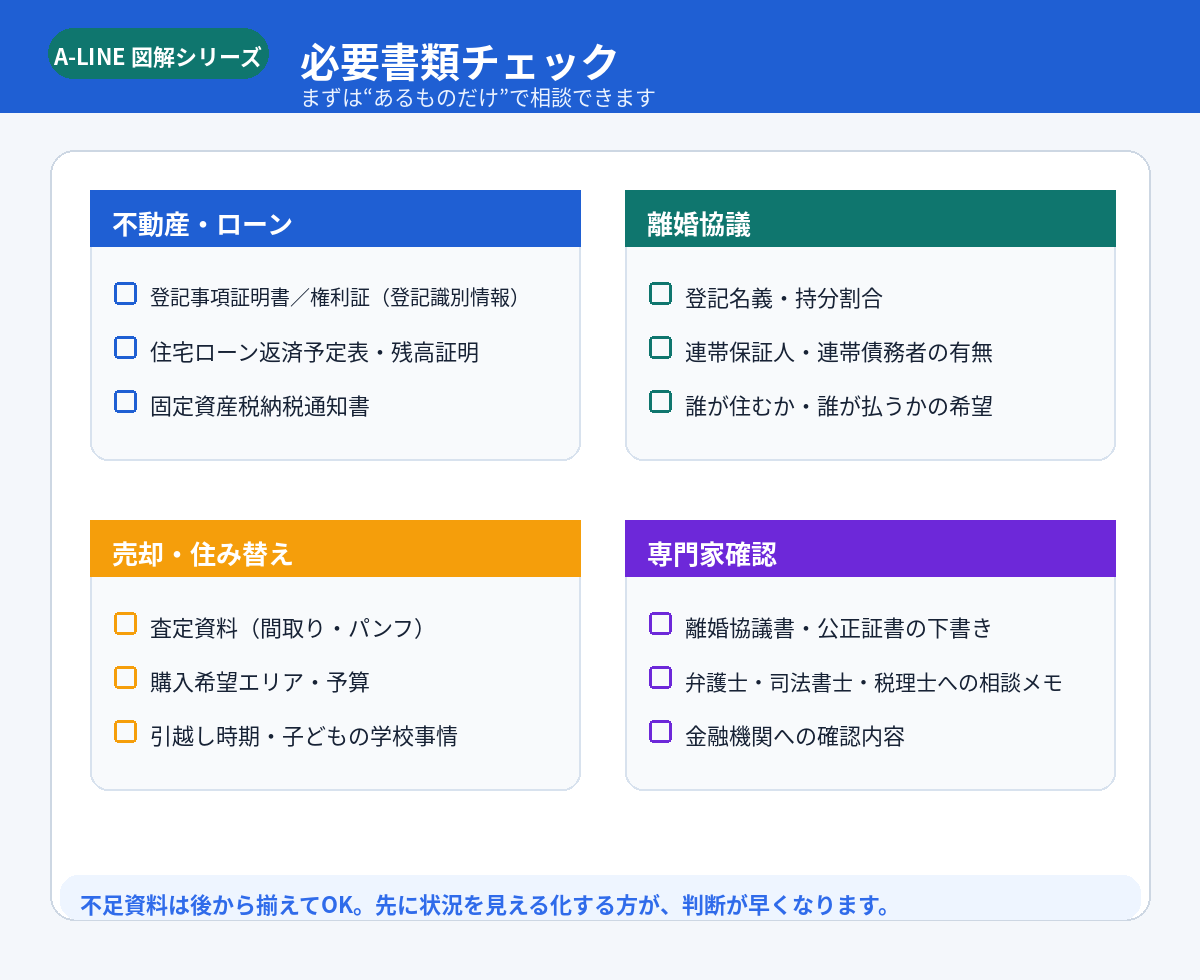Tick the 登記名義・持分割合 checkbox
The image size is (1200, 980).
pos(660,294)
